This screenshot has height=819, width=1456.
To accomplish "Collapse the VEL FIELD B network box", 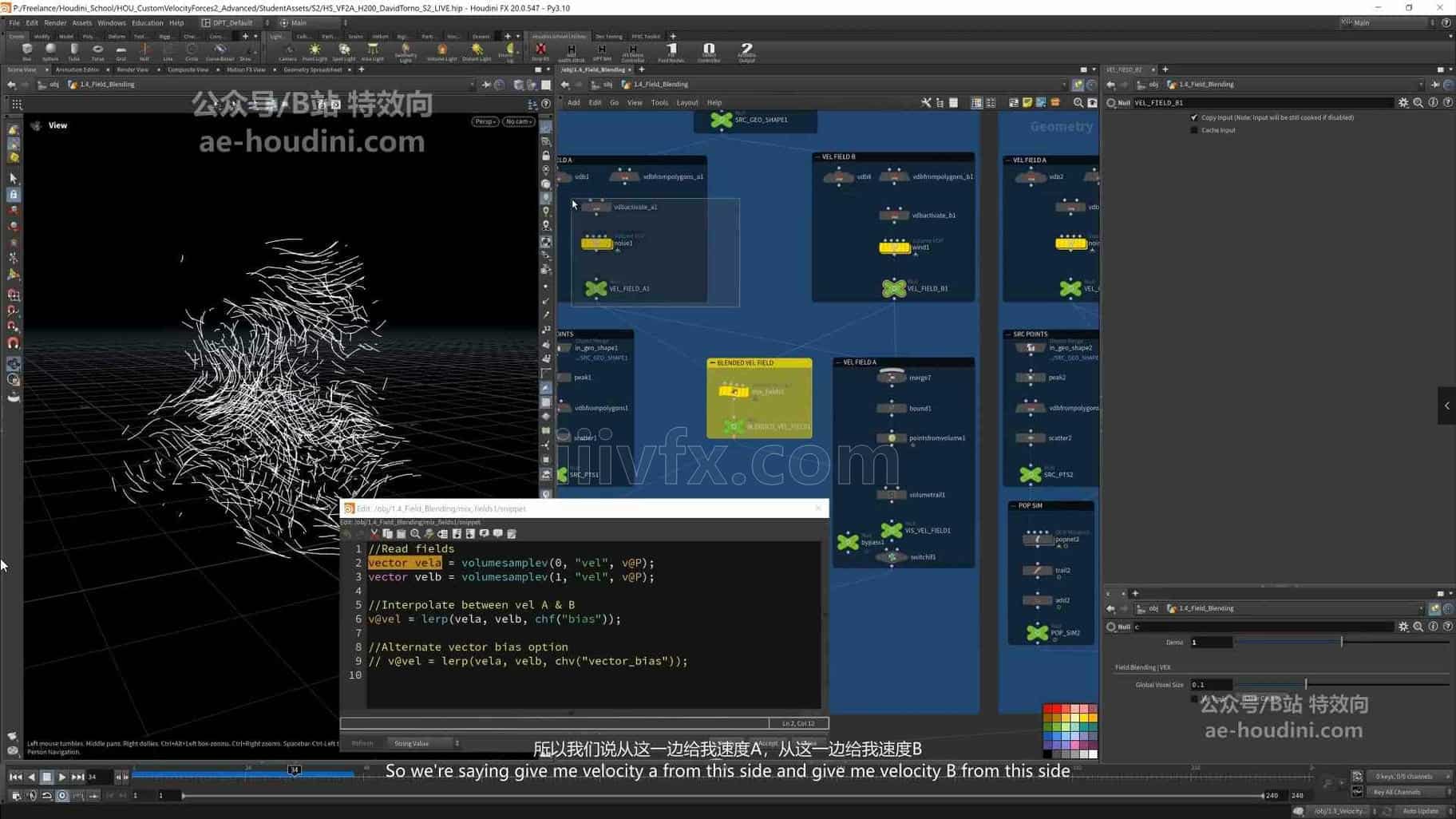I will click(x=817, y=157).
